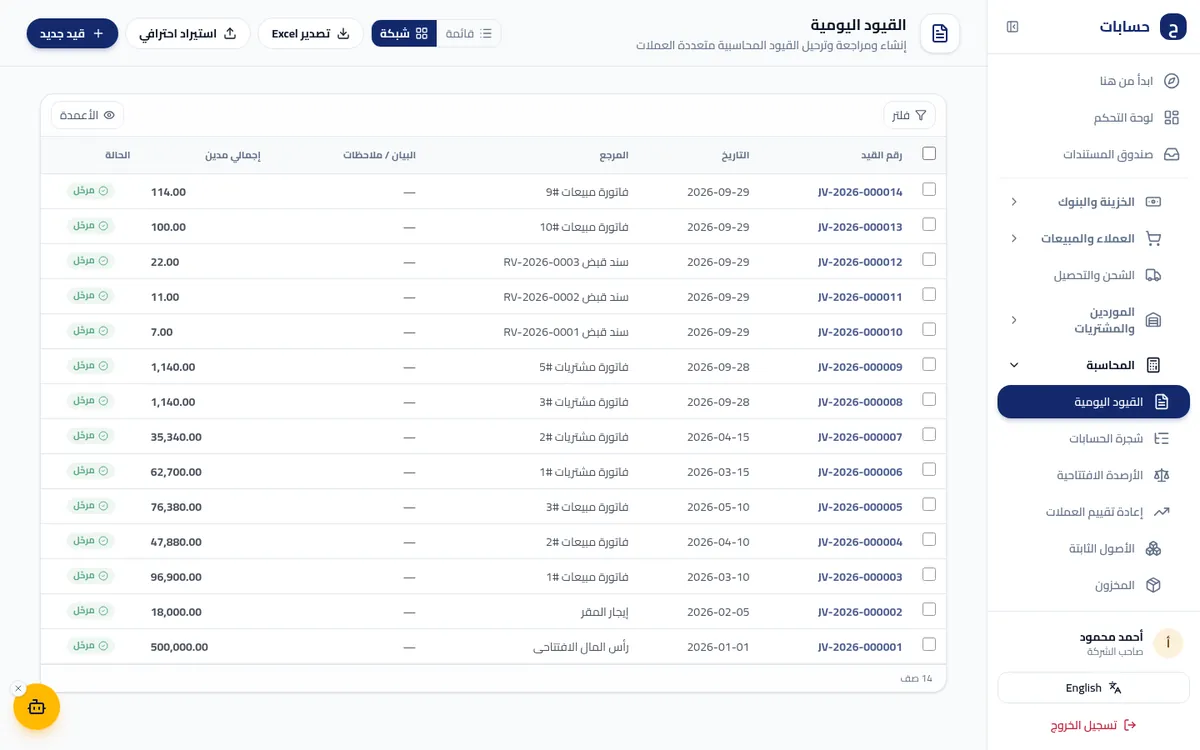Click the إيجار المقر reference cell
Screen dimensions: 1200x750
[603, 612]
